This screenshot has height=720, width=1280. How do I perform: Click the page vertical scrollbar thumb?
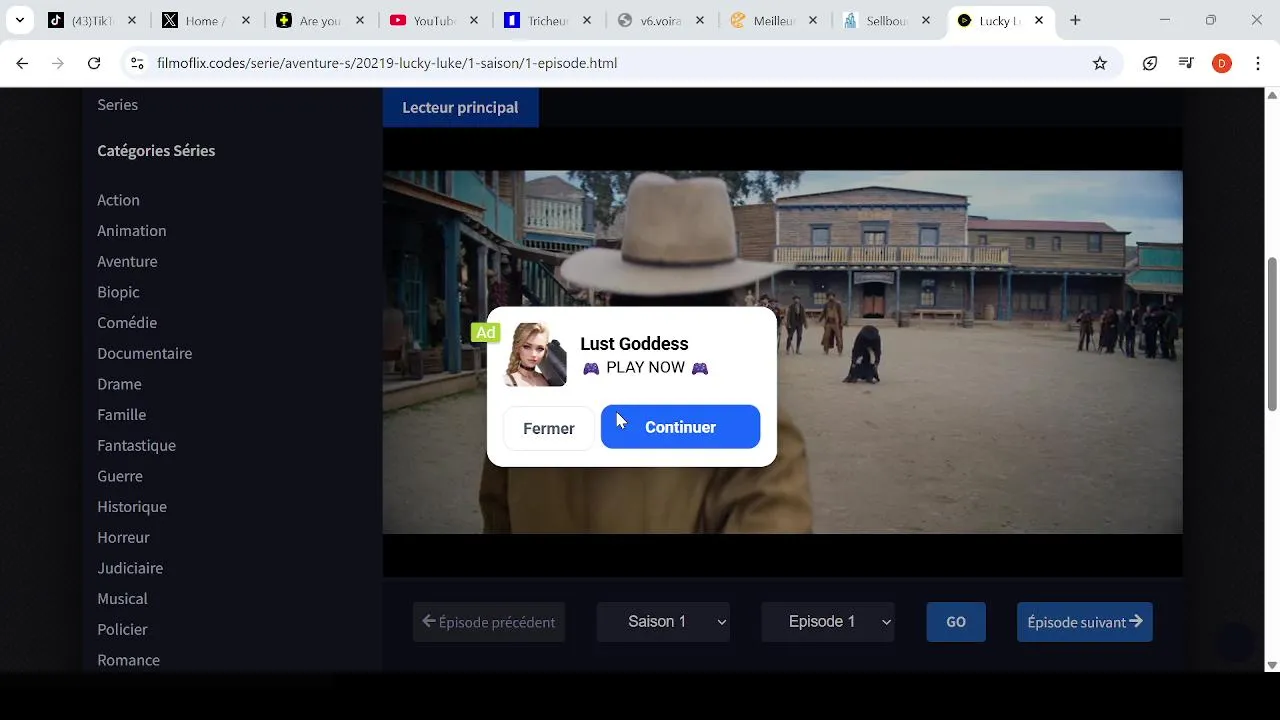pos(1272,333)
